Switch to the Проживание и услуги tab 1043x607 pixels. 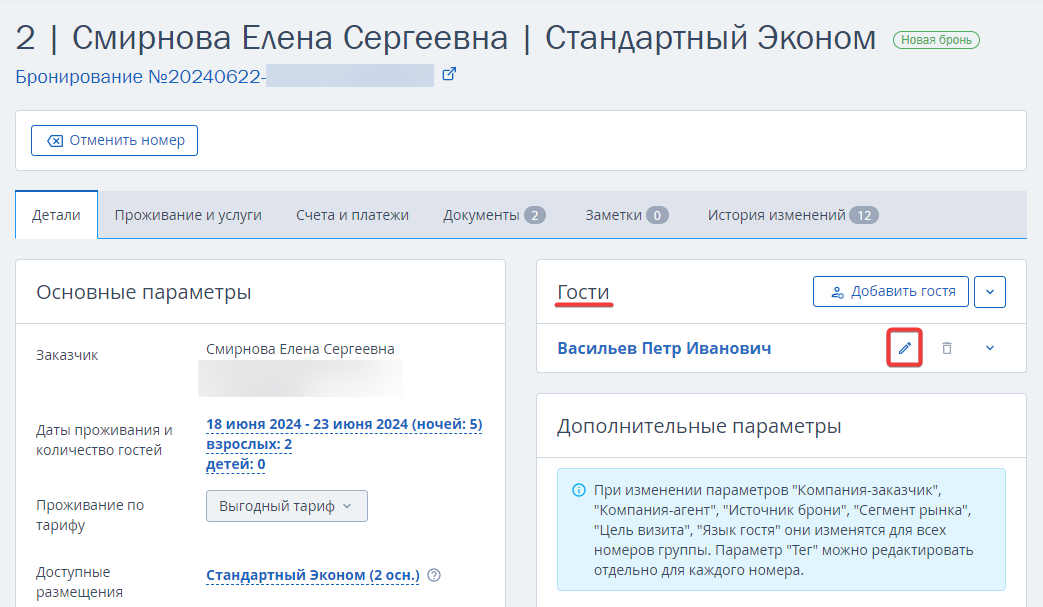pos(188,215)
